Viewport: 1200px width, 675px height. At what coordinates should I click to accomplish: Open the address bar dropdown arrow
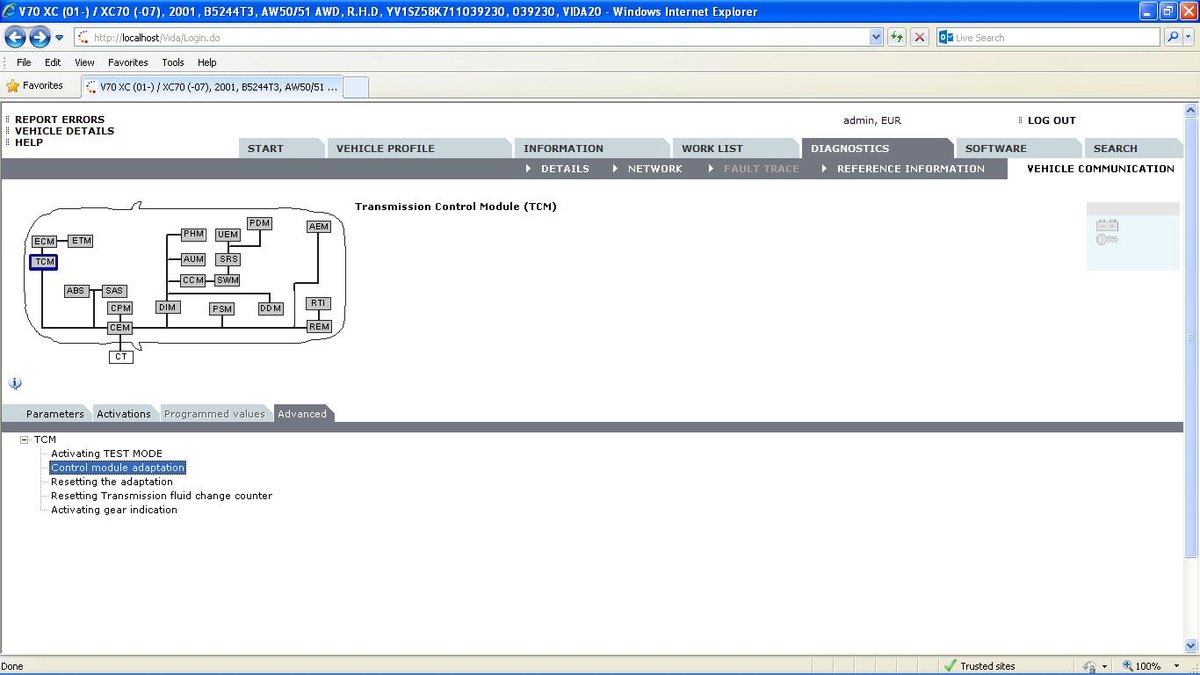(x=876, y=38)
